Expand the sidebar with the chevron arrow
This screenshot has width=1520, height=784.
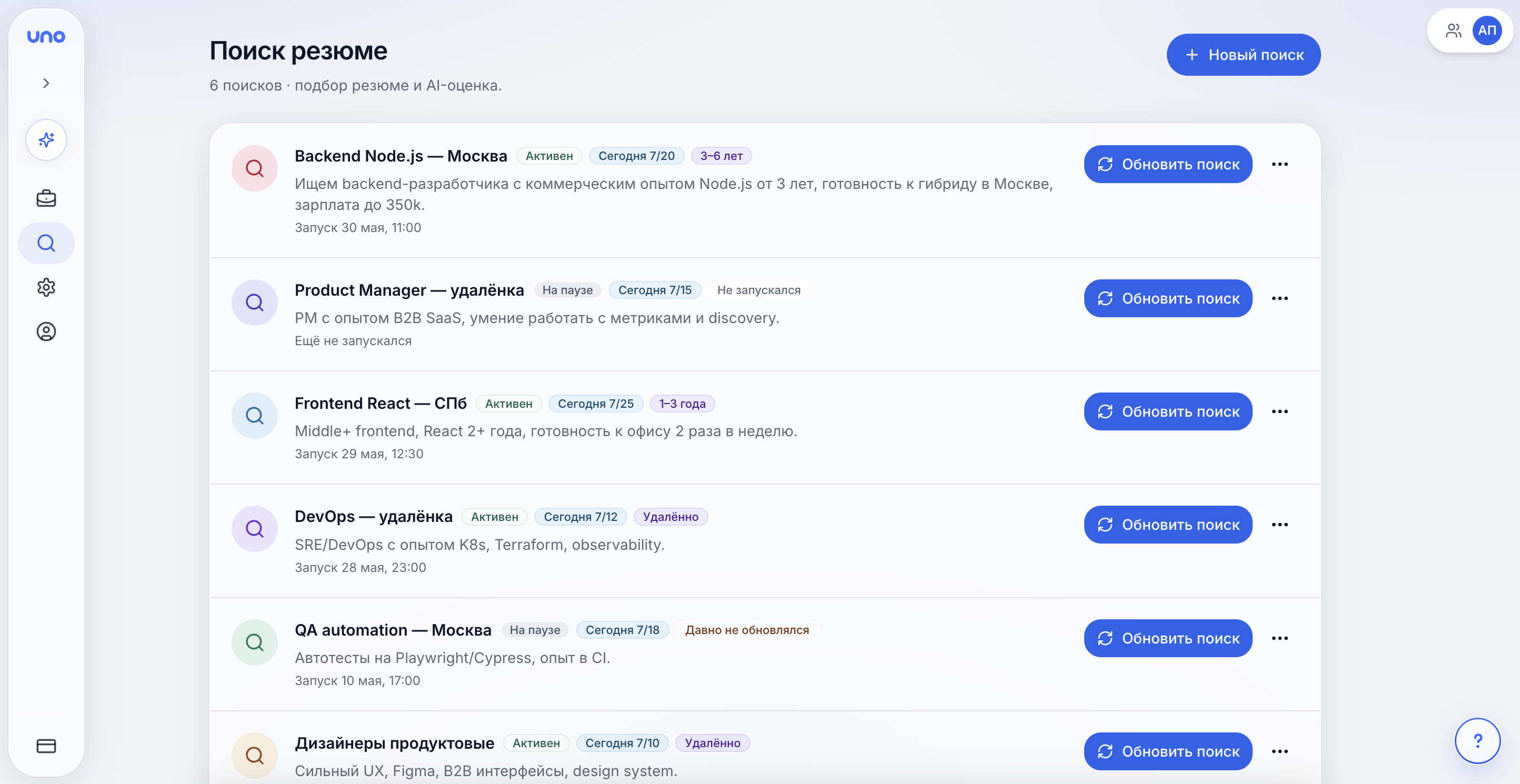pos(46,83)
